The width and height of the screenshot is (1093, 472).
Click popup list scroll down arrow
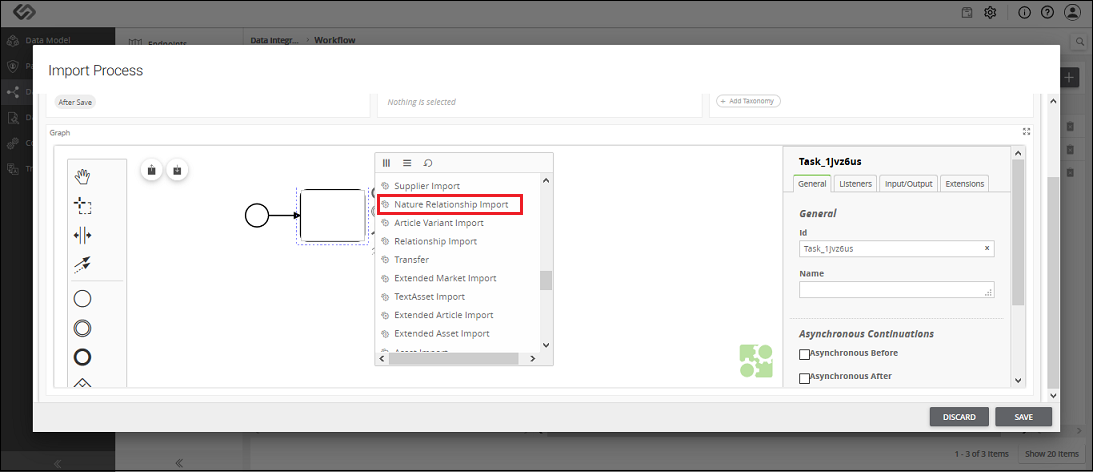click(546, 344)
